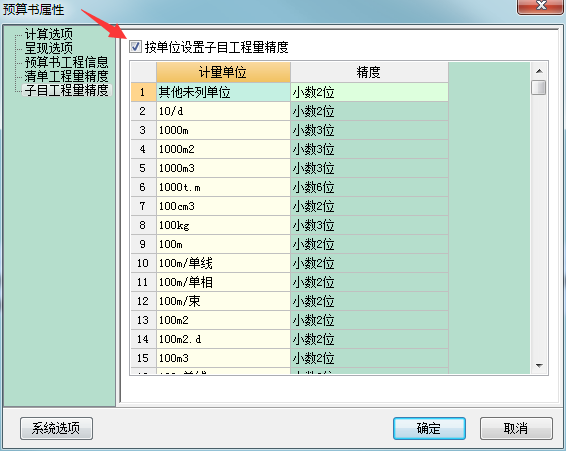Open precision cell for 1000m2 row

369,149
